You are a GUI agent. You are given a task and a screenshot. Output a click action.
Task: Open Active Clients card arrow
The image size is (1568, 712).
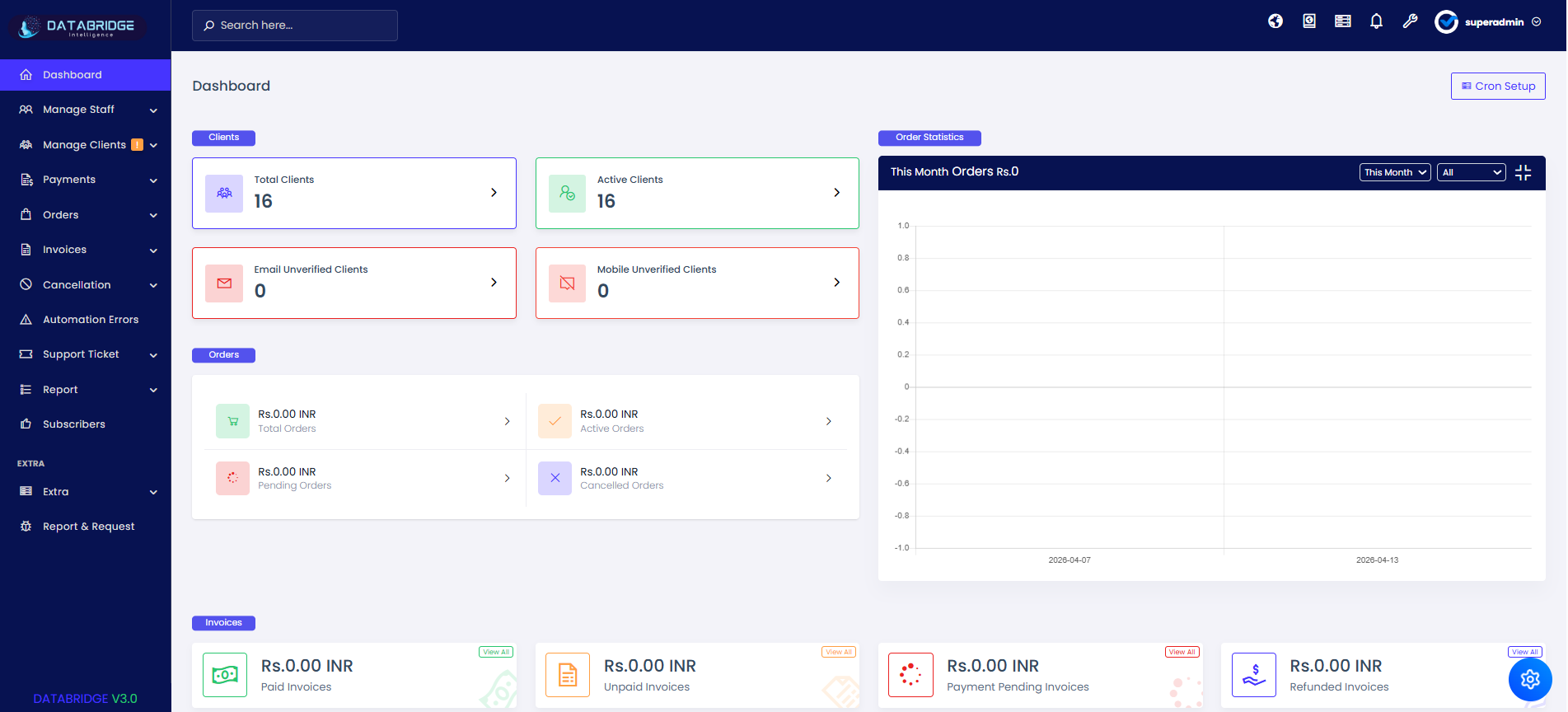point(836,193)
